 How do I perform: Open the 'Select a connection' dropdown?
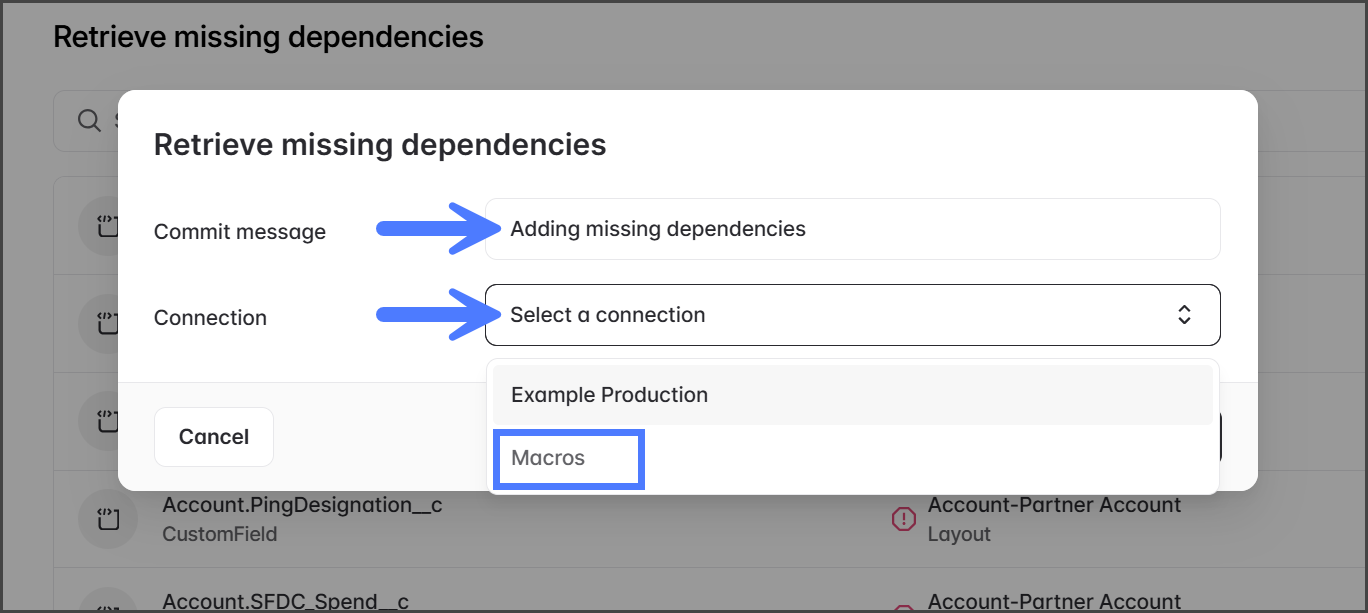pos(852,315)
